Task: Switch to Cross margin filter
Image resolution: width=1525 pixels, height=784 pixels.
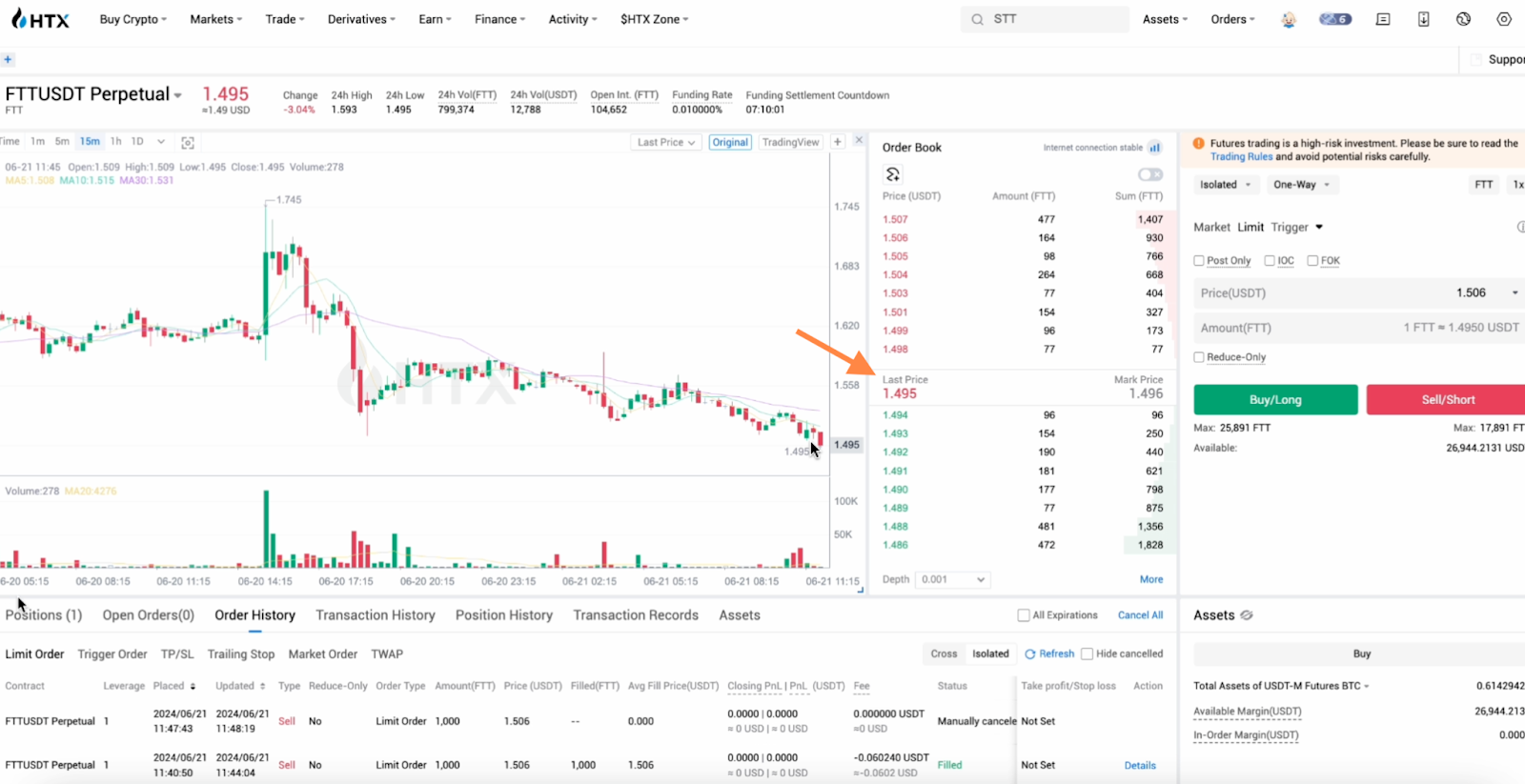Action: coord(944,653)
